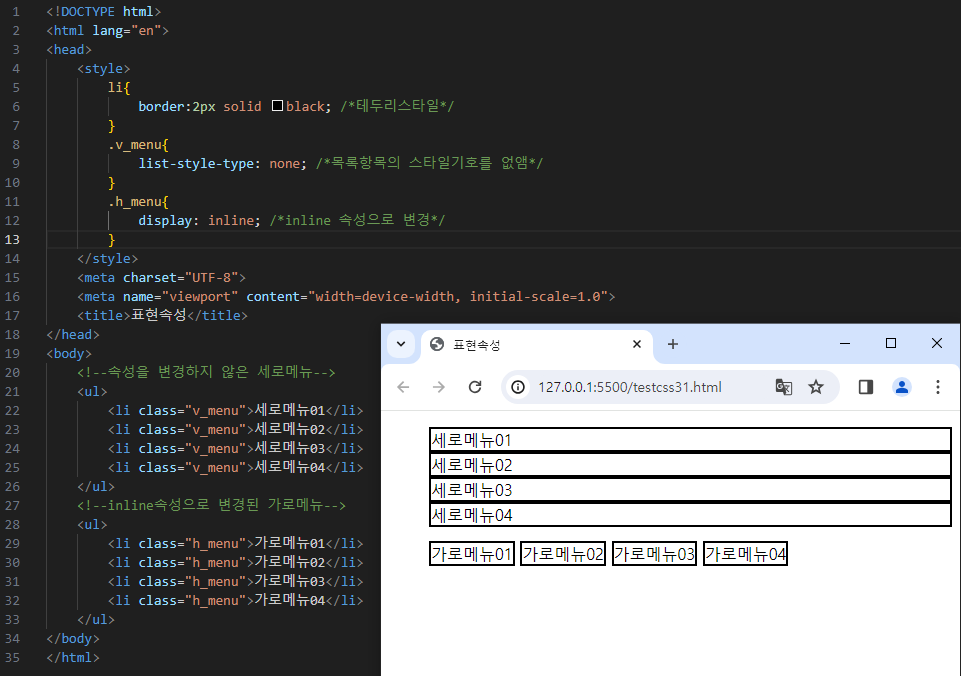Image resolution: width=961 pixels, height=676 pixels.
Task: Click line number 1 in the editor gutter
Action: click(x=16, y=12)
